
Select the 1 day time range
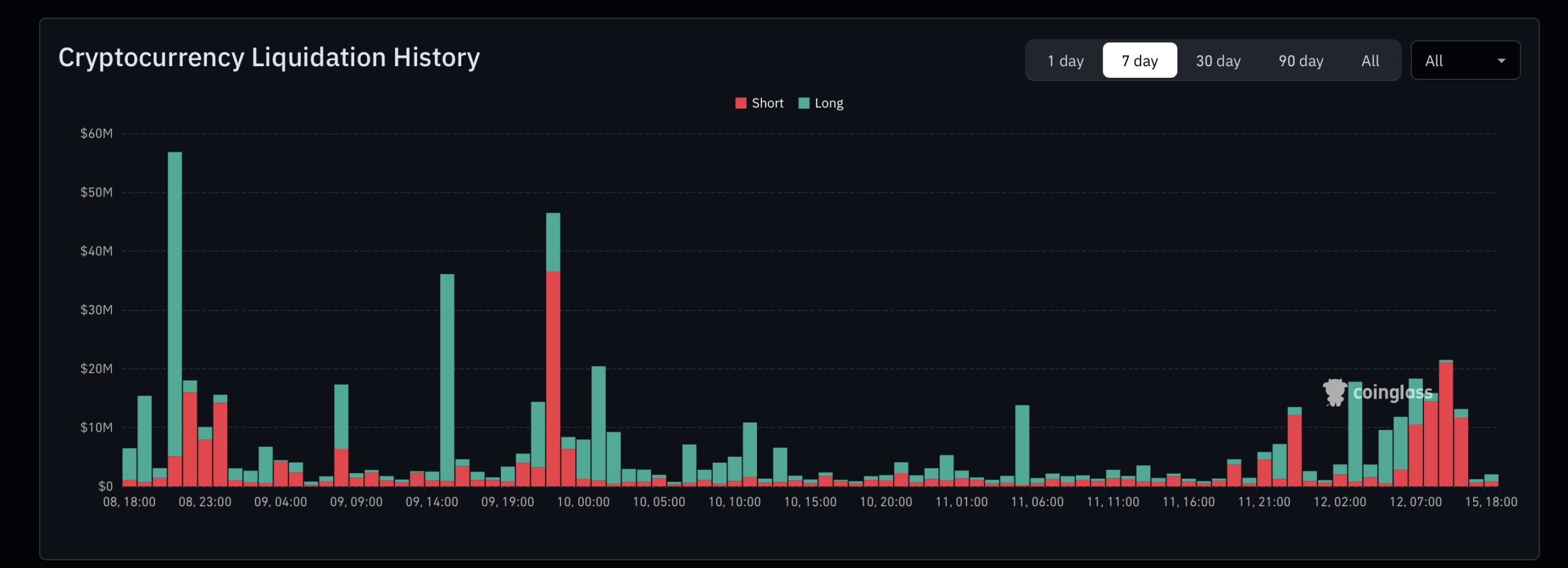1065,61
